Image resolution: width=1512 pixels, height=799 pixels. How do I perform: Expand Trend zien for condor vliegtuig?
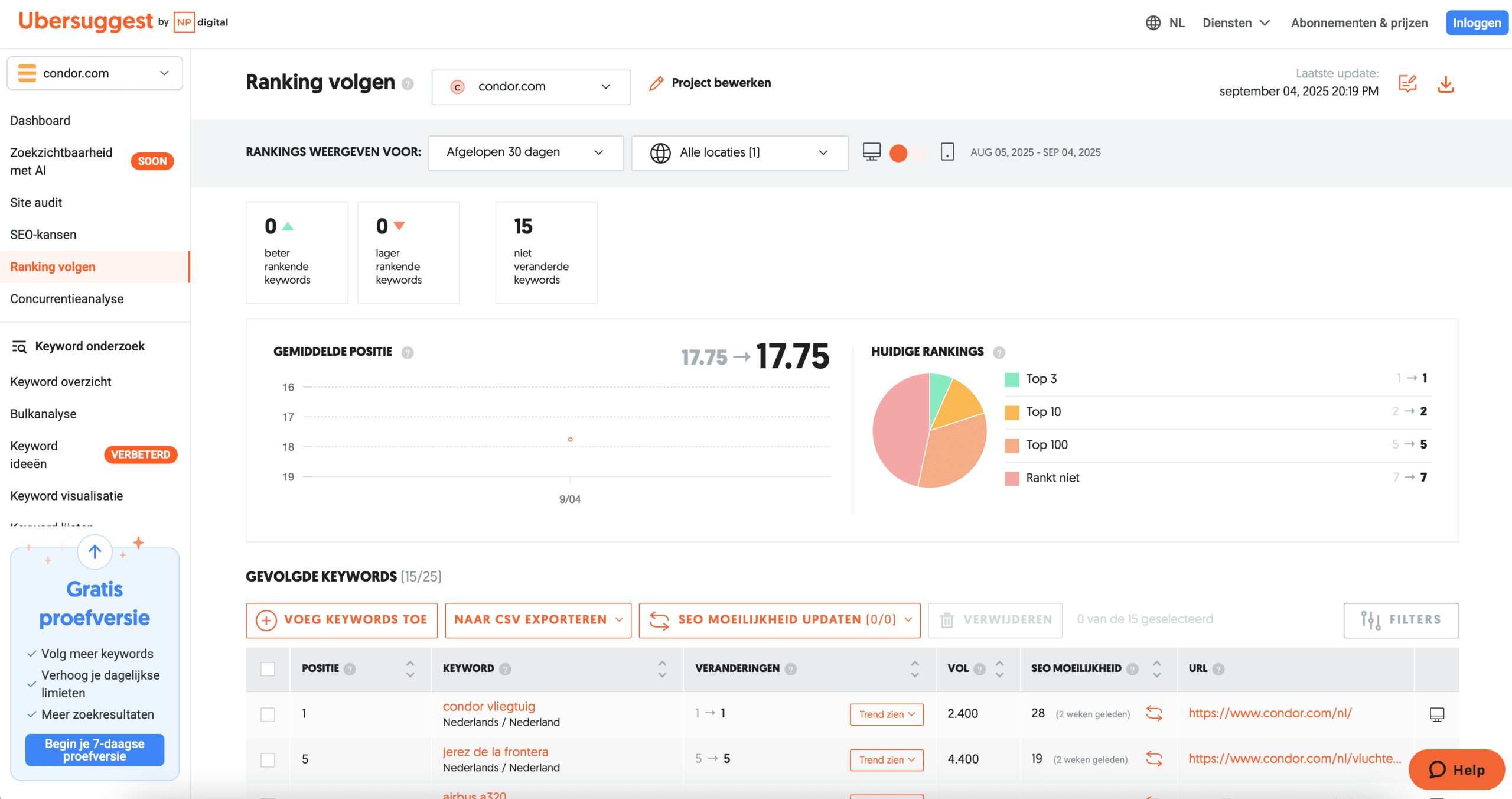887,714
